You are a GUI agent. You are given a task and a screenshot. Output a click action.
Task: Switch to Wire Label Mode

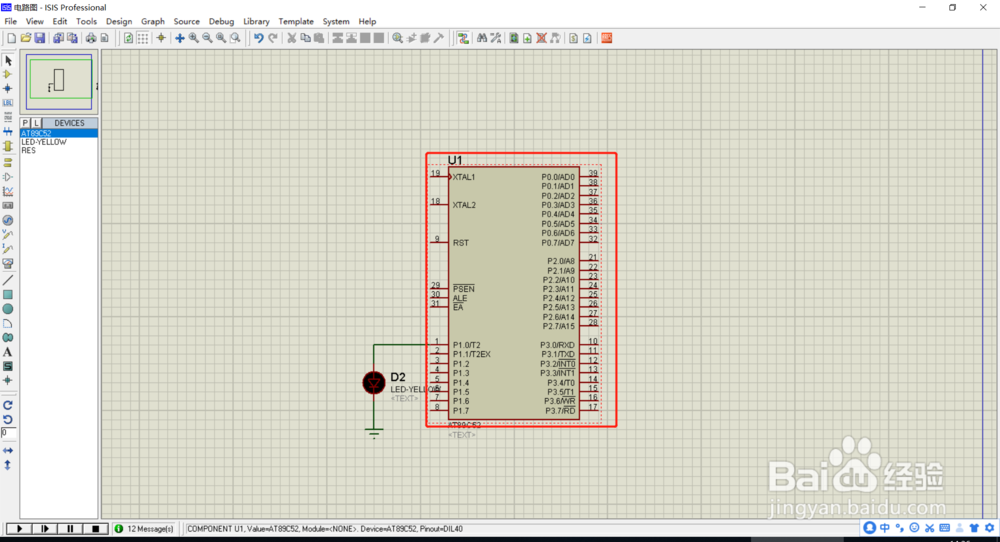(8, 103)
